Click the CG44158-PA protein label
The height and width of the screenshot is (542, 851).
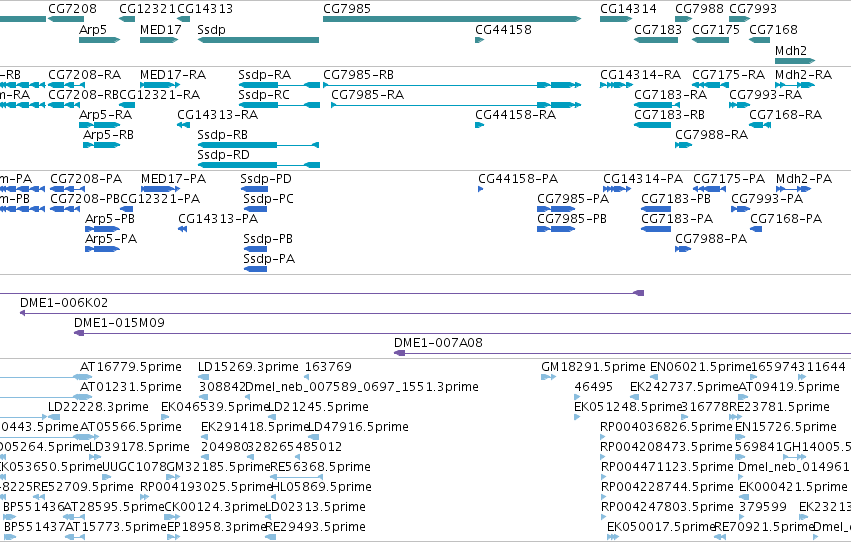click(x=518, y=178)
